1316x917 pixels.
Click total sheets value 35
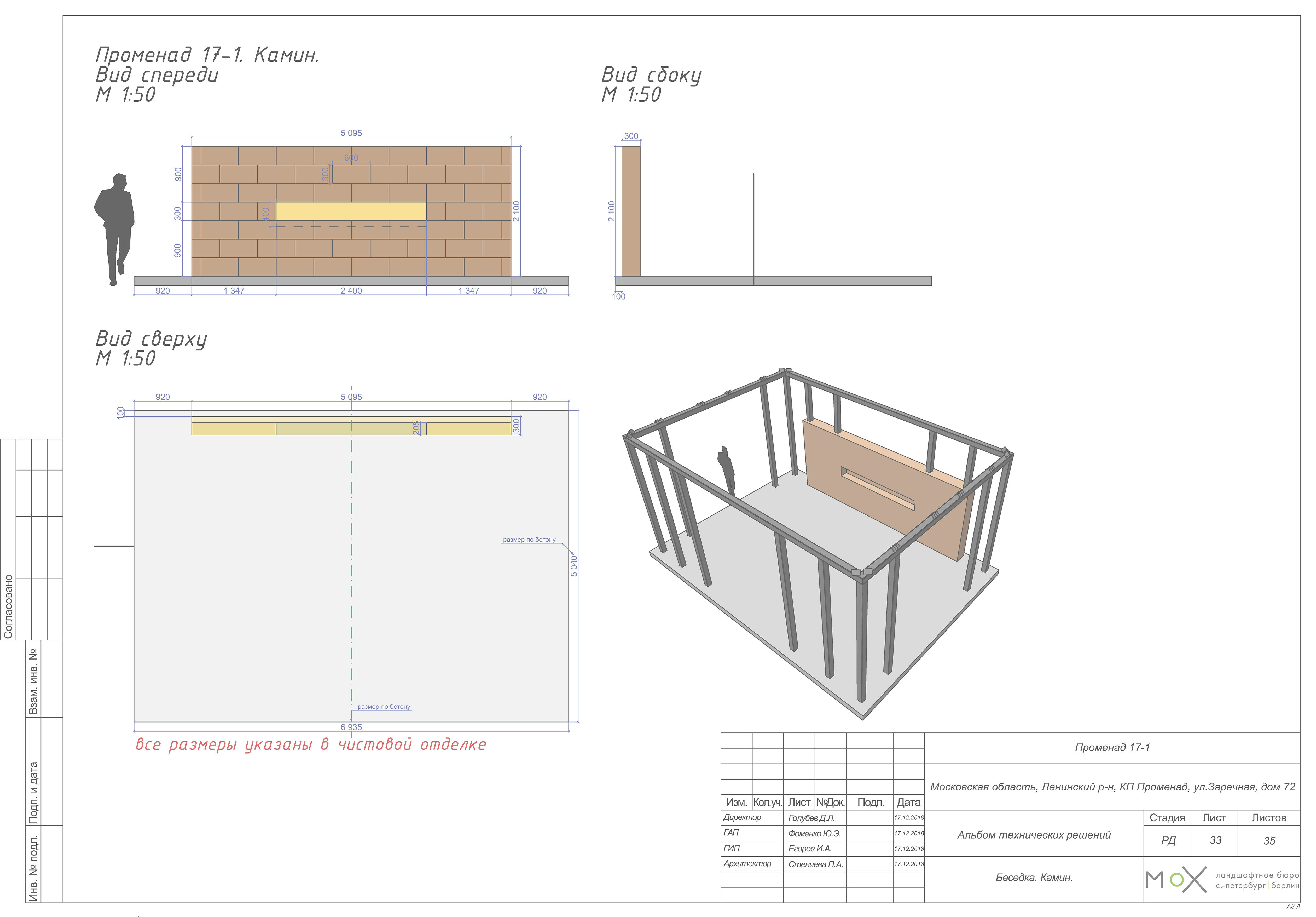(1269, 841)
